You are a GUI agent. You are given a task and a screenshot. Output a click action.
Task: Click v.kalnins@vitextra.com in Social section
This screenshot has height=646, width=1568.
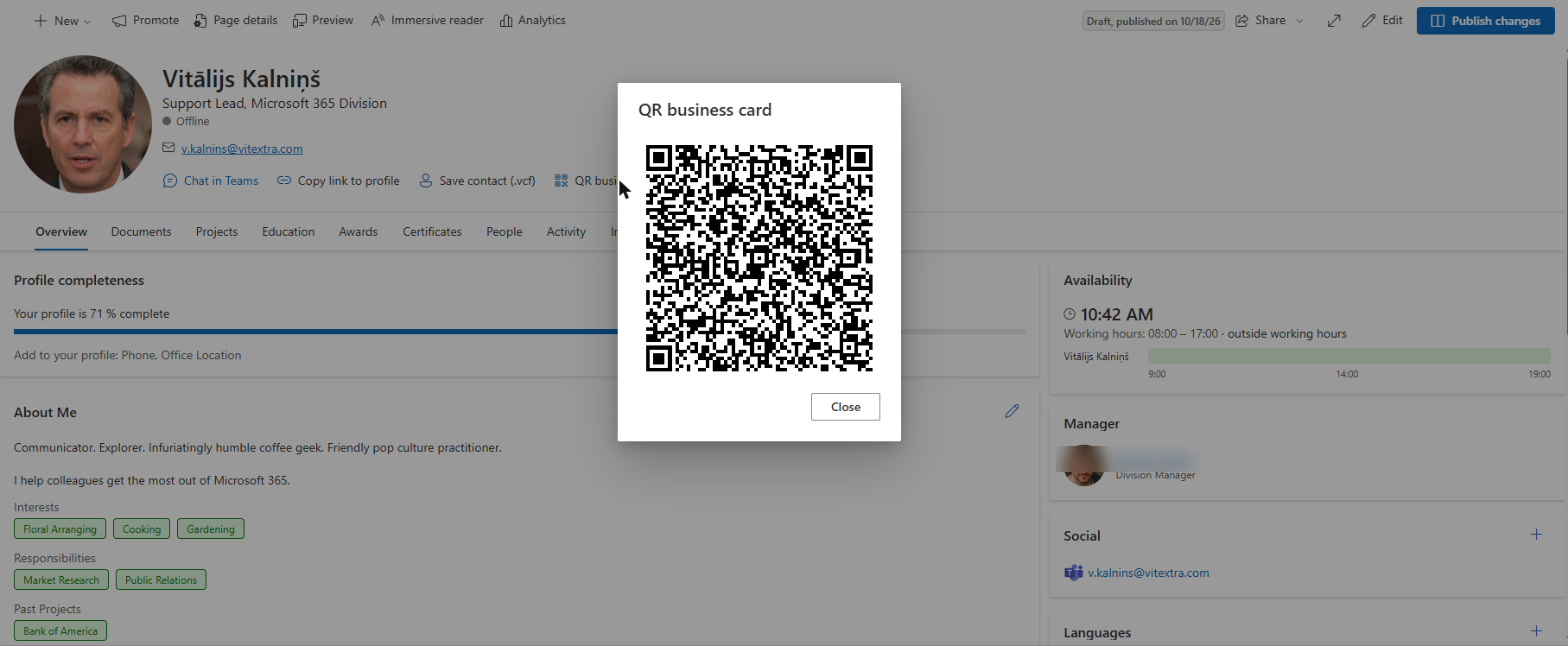click(x=1149, y=573)
